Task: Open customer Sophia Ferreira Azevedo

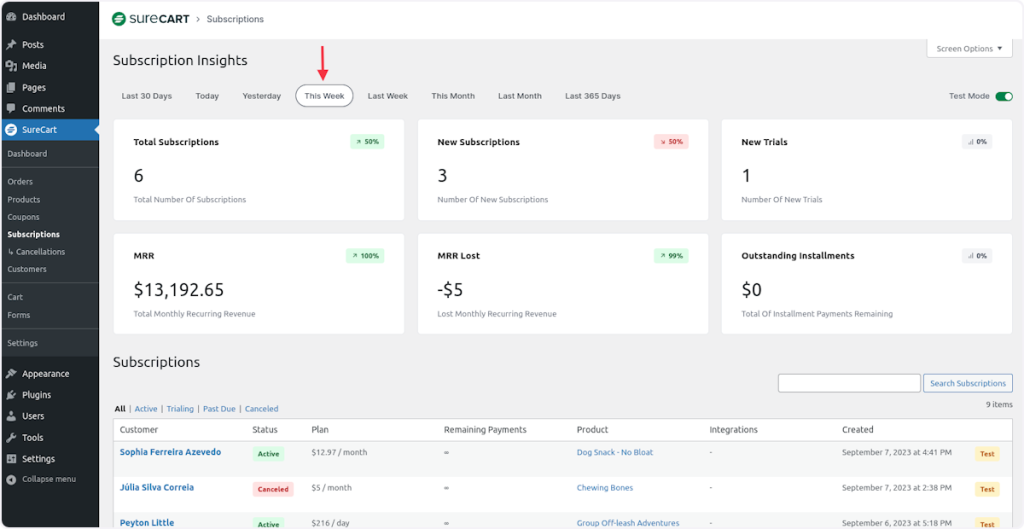Action: tap(170, 452)
